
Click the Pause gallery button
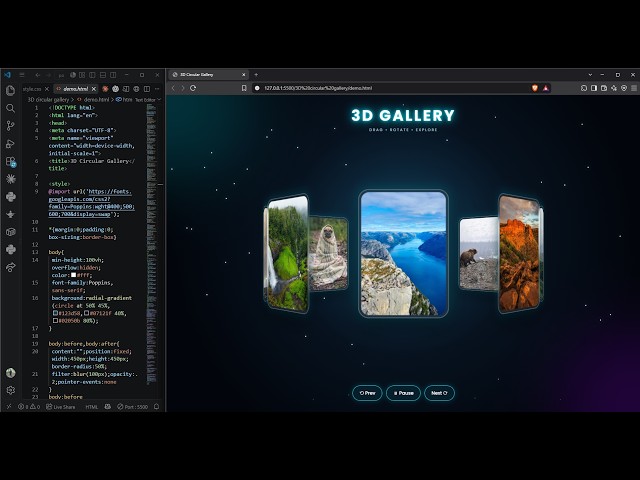403,393
